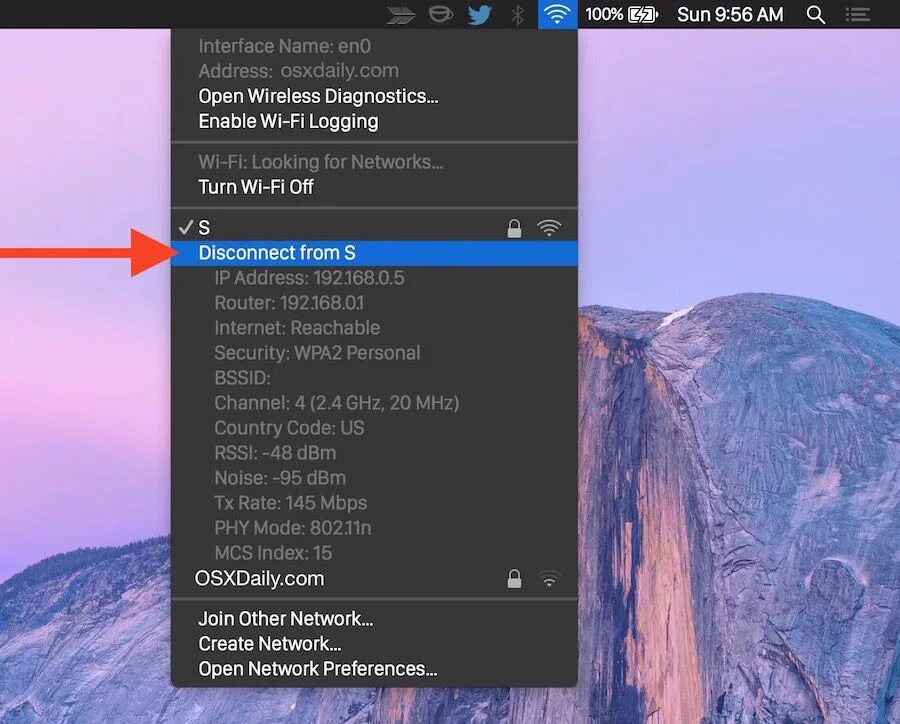Image resolution: width=900 pixels, height=724 pixels.
Task: Click the PHY Mode: 802.11n line
Action: [x=293, y=528]
